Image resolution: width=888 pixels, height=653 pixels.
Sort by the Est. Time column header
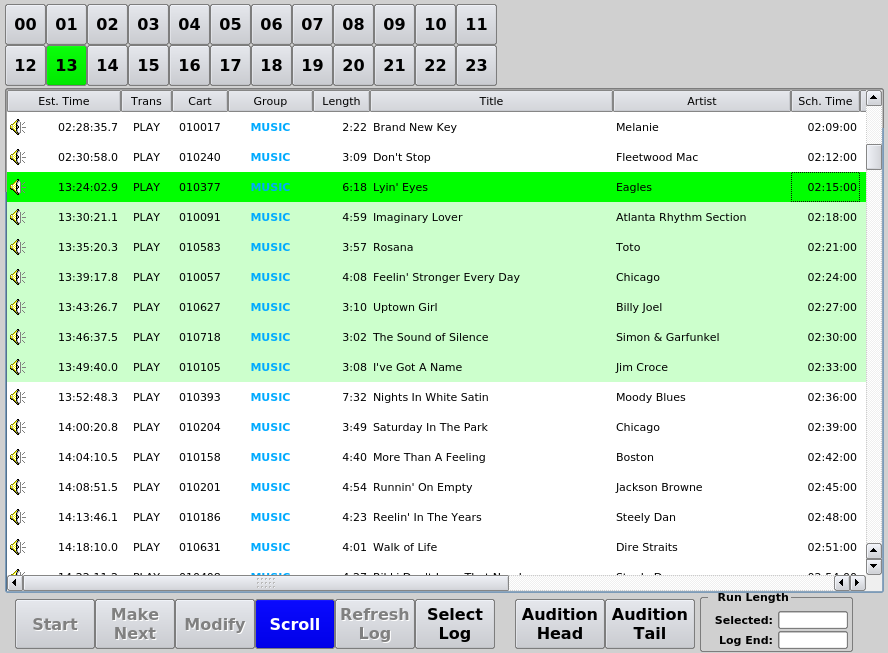click(64, 101)
